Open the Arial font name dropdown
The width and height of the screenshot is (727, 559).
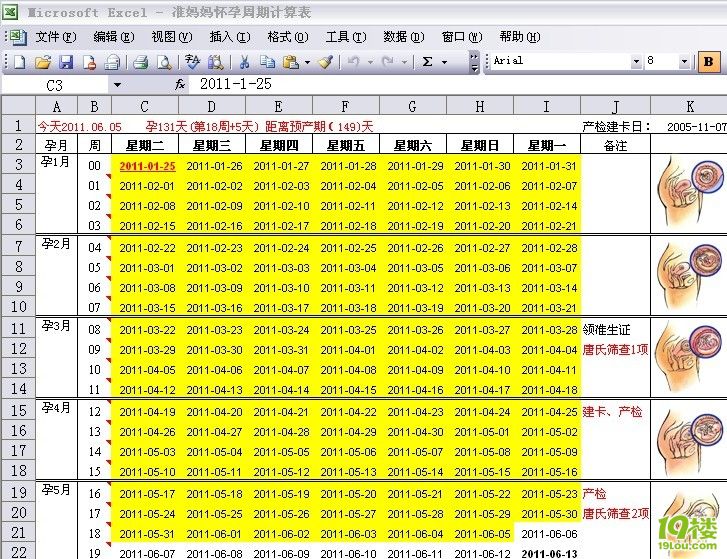tap(636, 62)
